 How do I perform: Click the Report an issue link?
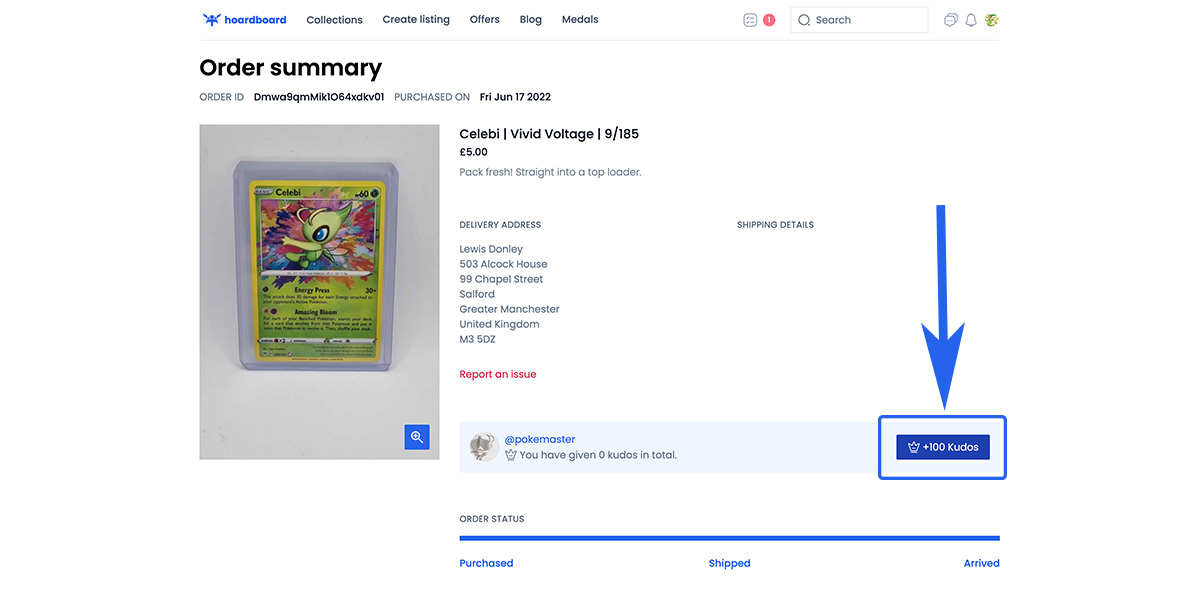[498, 374]
